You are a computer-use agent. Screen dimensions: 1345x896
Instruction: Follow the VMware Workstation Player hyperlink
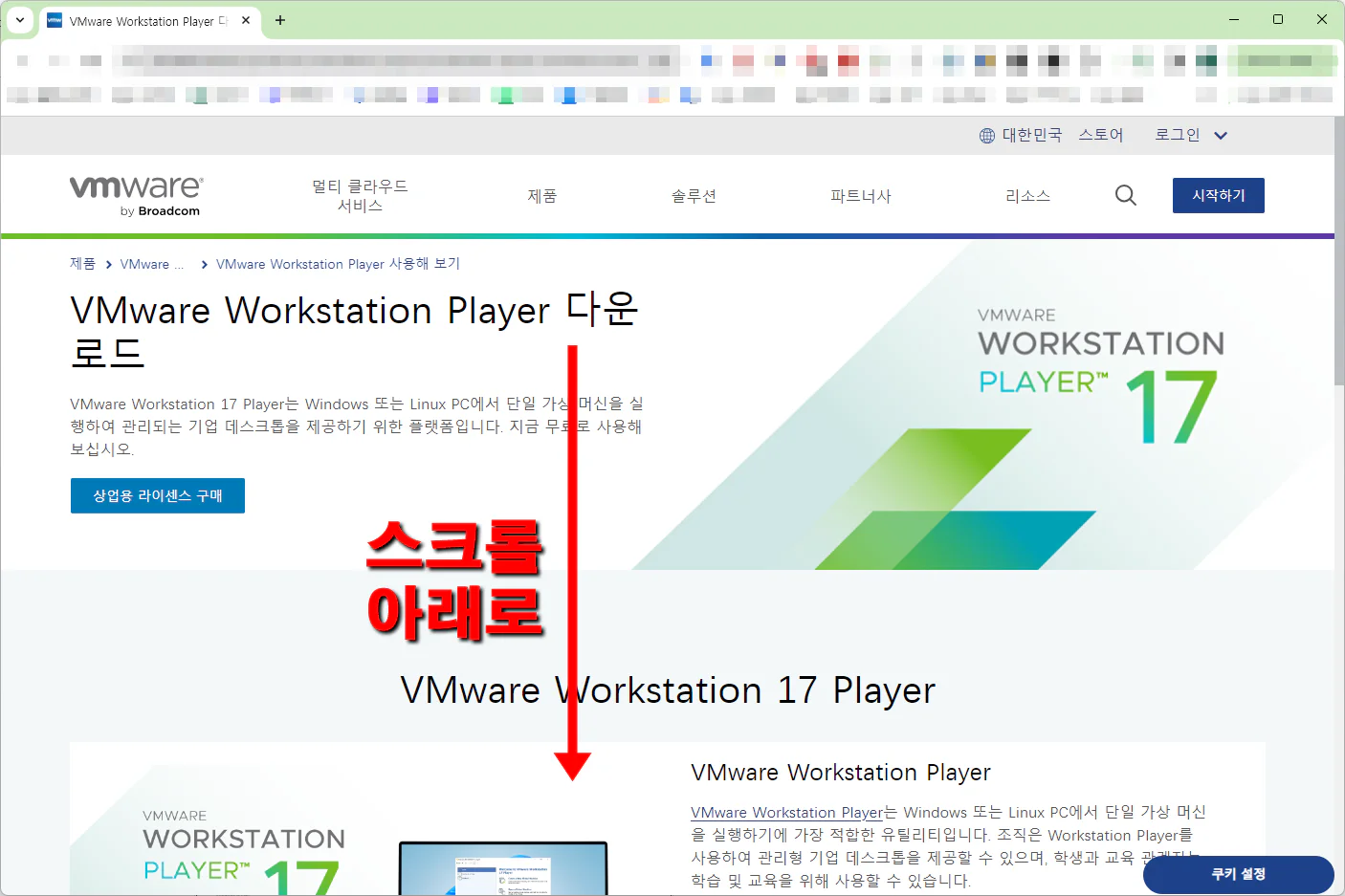[x=786, y=812]
